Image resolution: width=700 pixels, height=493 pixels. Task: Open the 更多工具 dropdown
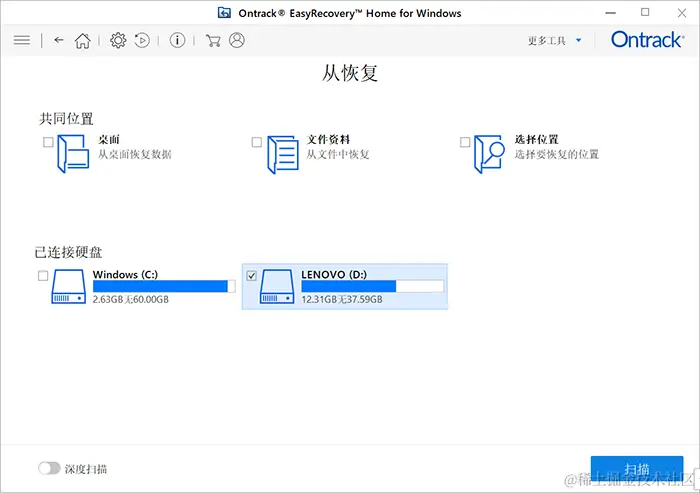pos(554,41)
